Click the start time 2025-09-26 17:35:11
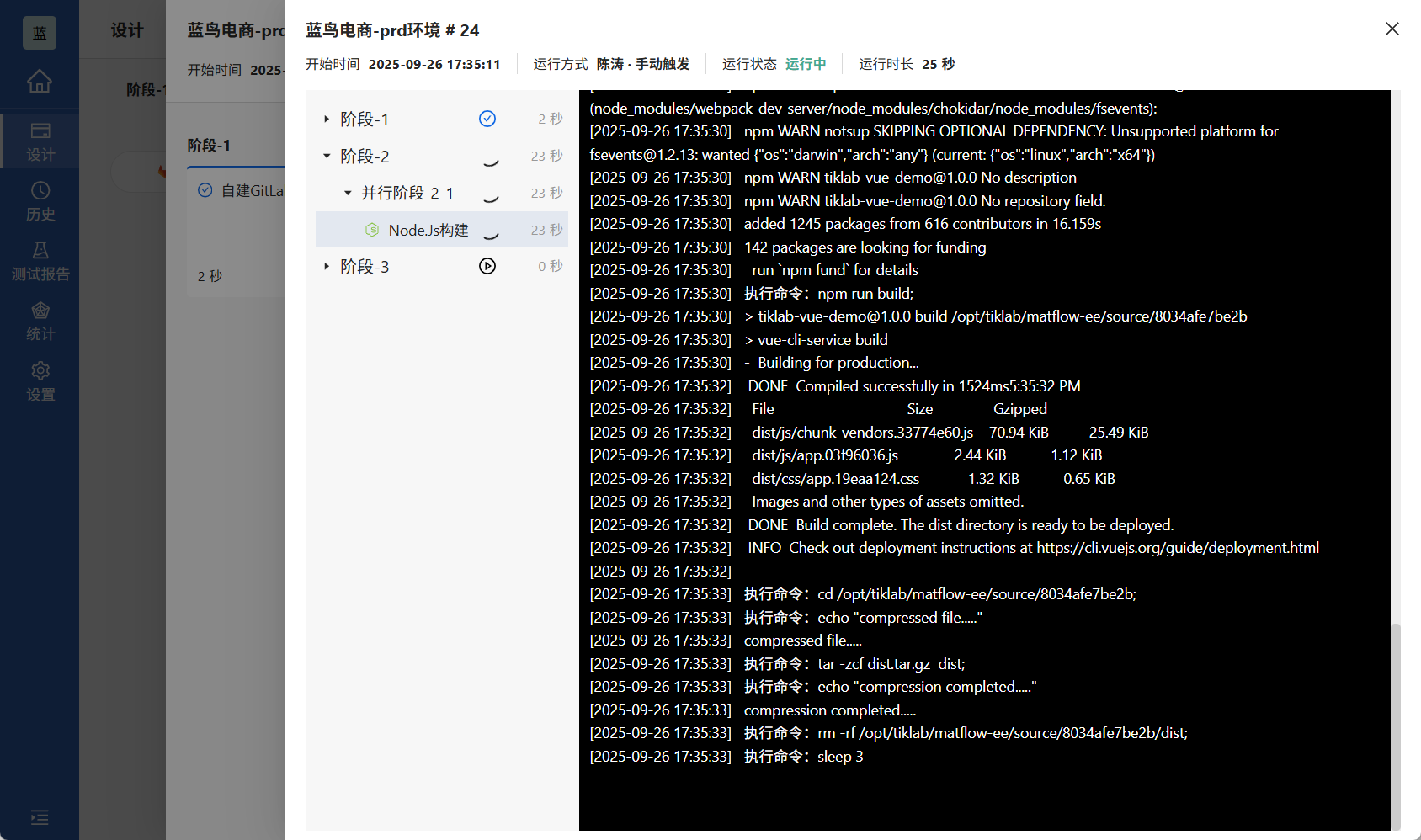Screen dimensions: 1421x840 click(434, 64)
